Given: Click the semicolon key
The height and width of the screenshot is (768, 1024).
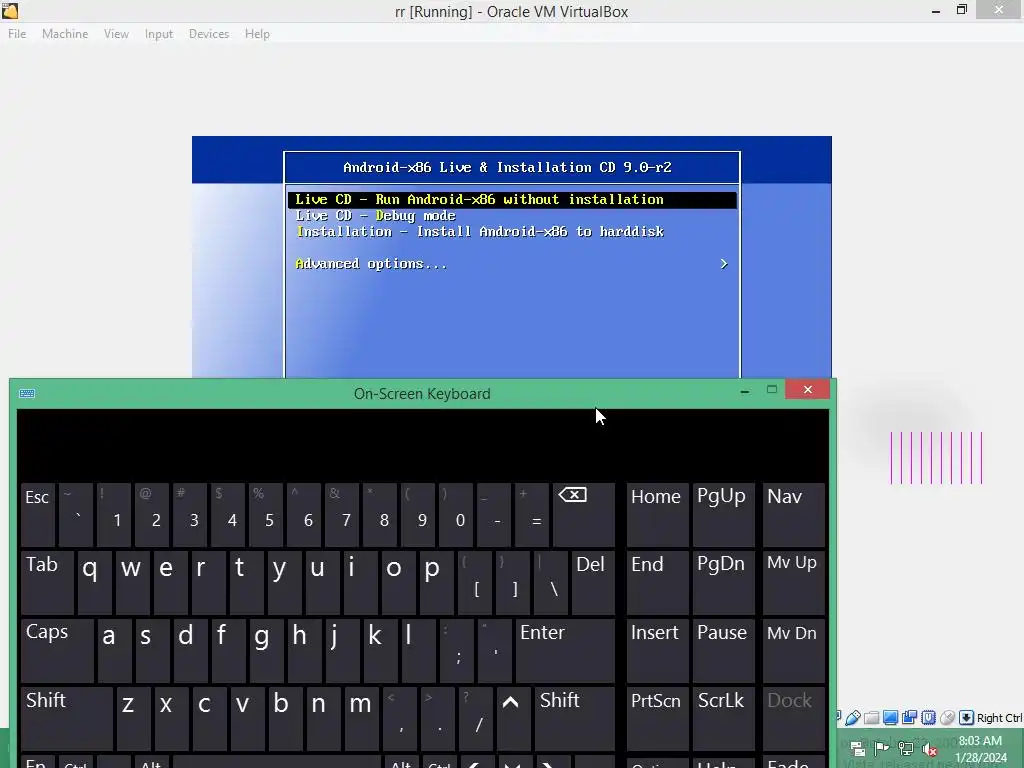Looking at the screenshot, I should coord(456,650).
